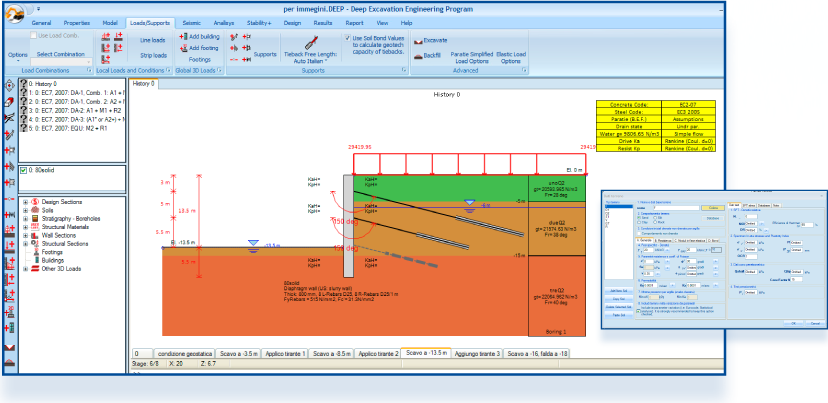The image size is (828, 403).
Task: Click the yellow Colore swatch button in soil dialog
Action: (x=713, y=208)
